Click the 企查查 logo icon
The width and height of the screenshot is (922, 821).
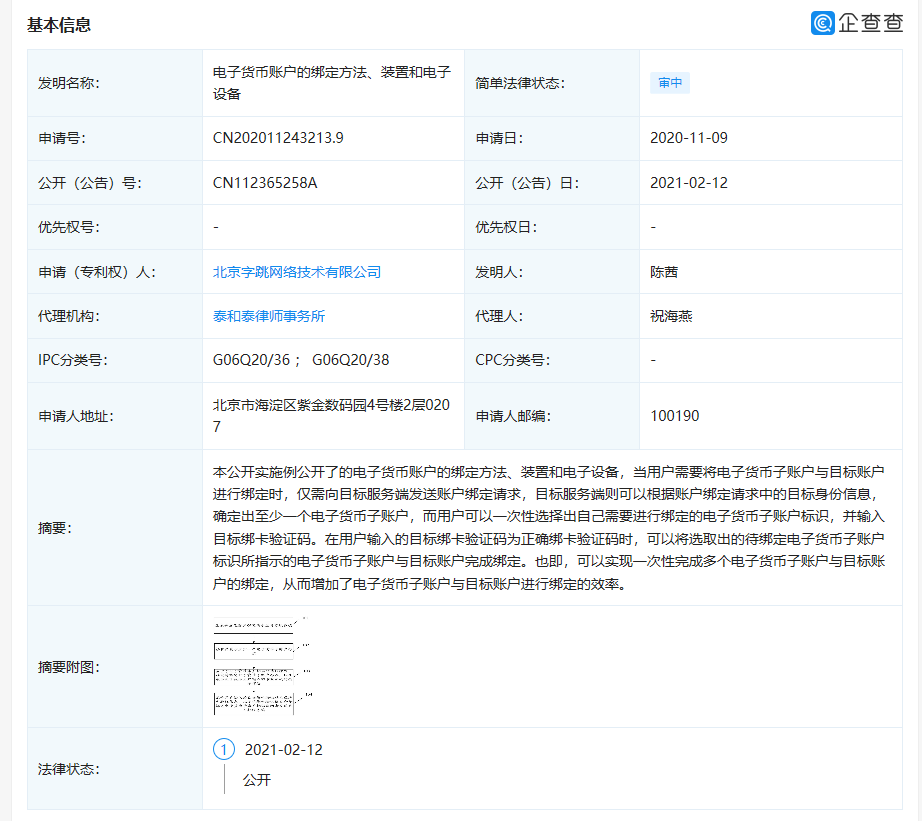823,23
